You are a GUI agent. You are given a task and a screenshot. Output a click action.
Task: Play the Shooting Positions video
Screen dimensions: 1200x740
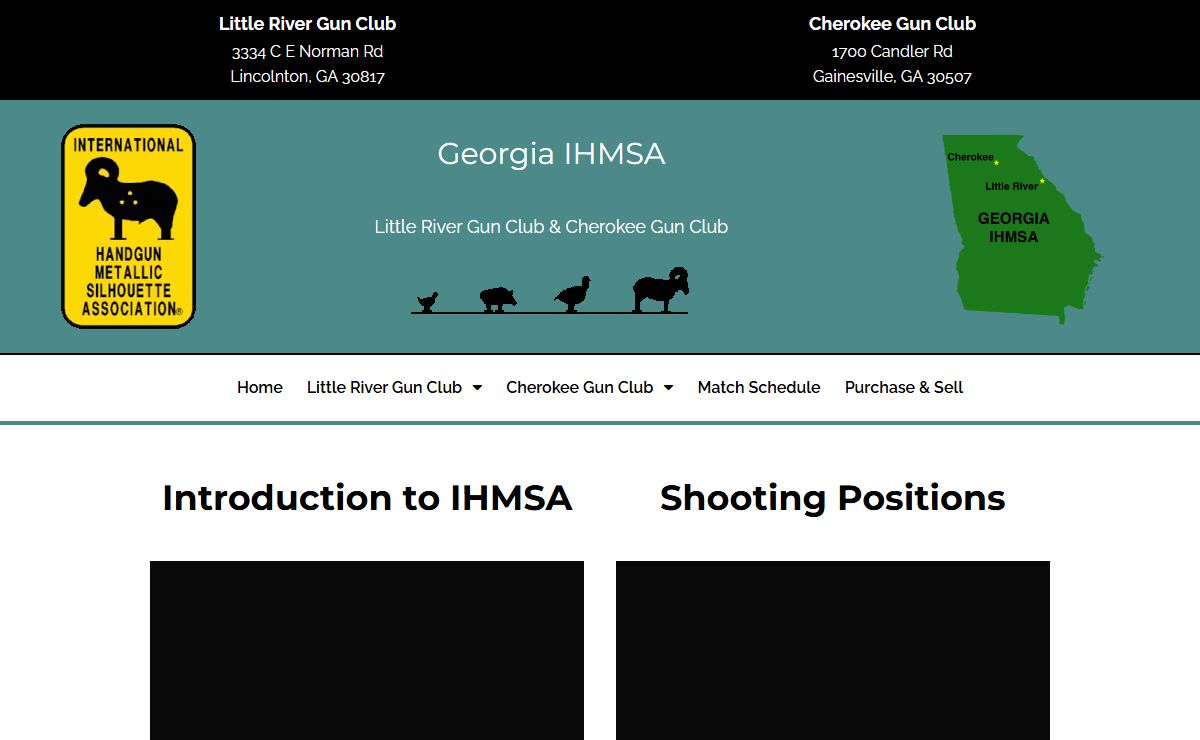(x=833, y=650)
